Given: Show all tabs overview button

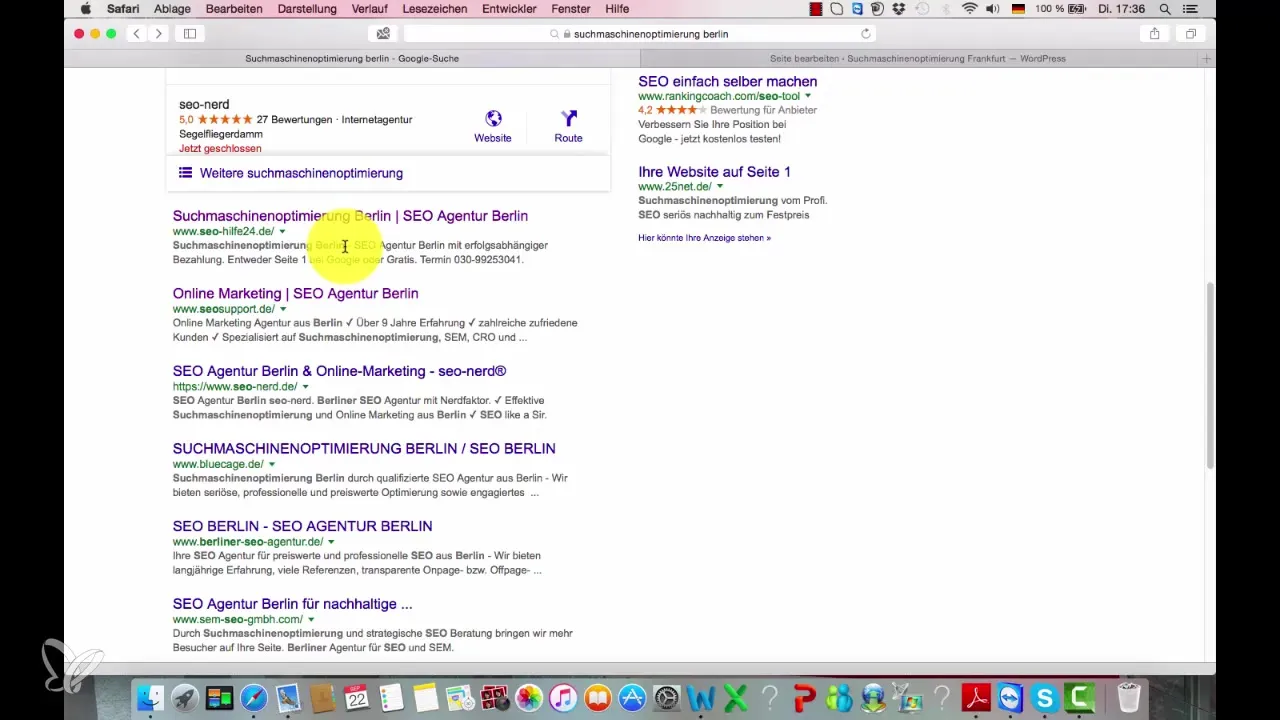Looking at the screenshot, I should [x=1191, y=33].
